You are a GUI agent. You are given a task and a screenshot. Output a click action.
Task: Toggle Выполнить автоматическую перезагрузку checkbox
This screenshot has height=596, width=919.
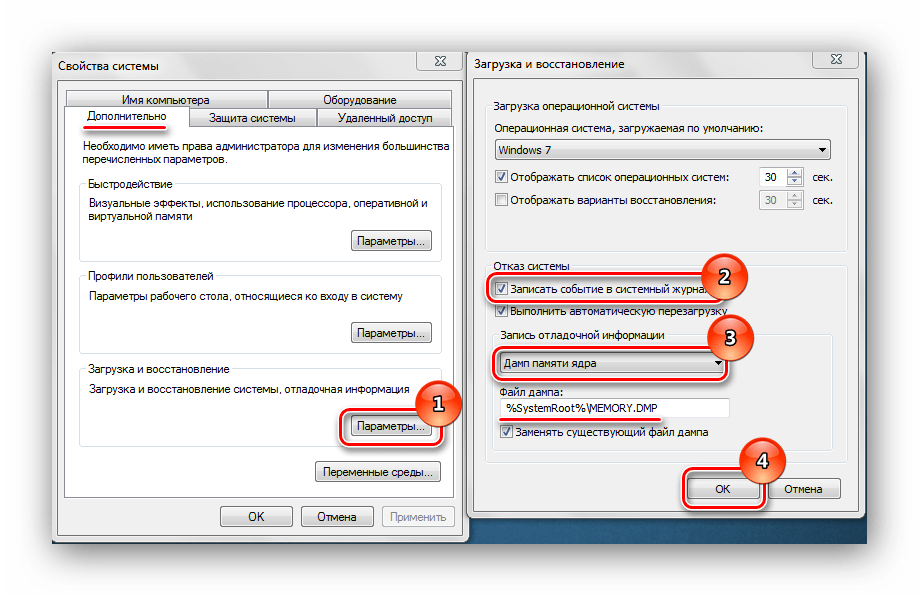click(501, 311)
